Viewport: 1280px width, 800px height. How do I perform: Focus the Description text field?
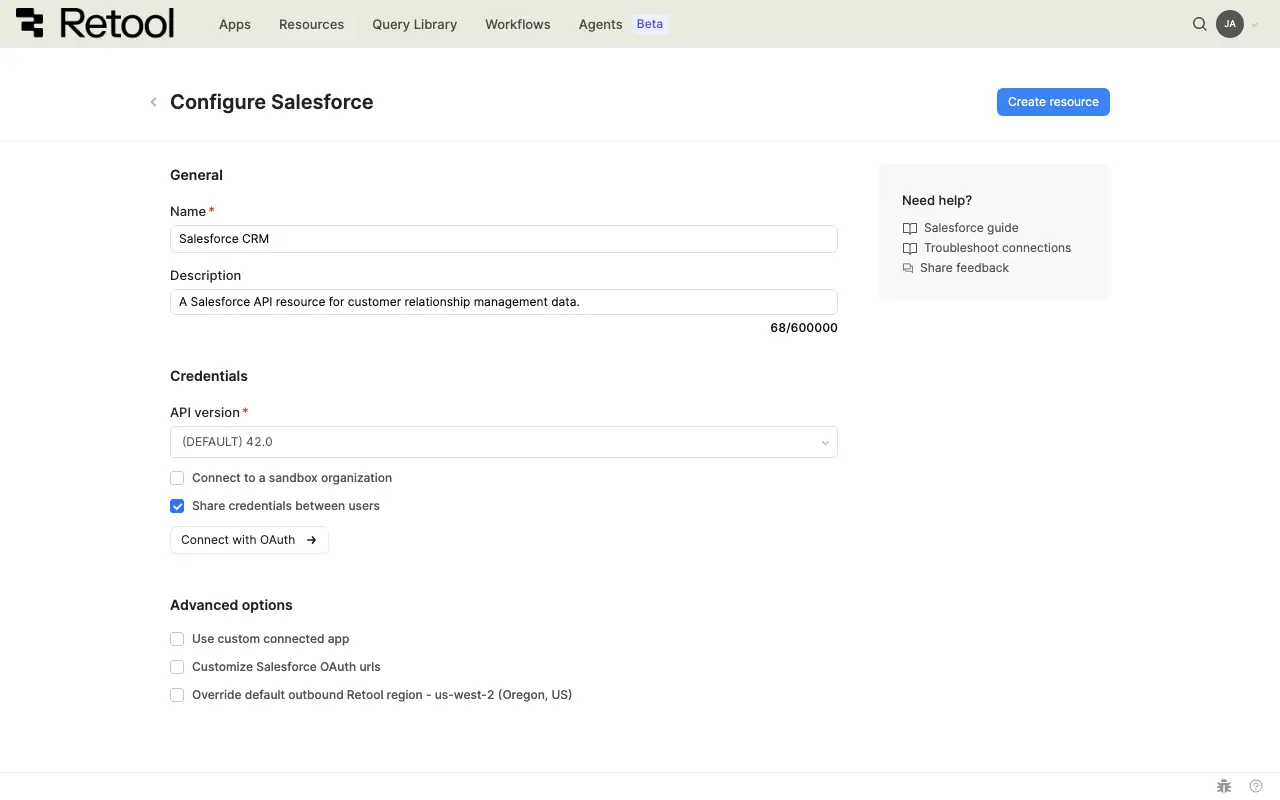coord(503,302)
